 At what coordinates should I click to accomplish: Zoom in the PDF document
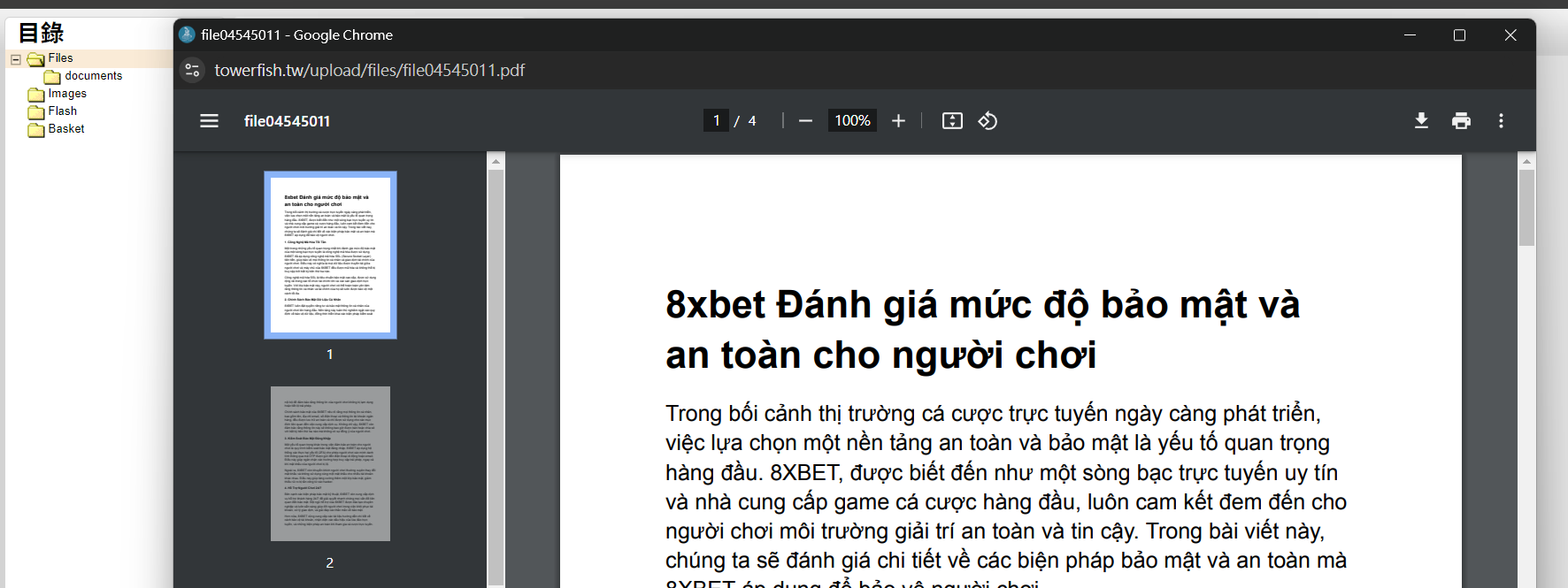[x=898, y=121]
